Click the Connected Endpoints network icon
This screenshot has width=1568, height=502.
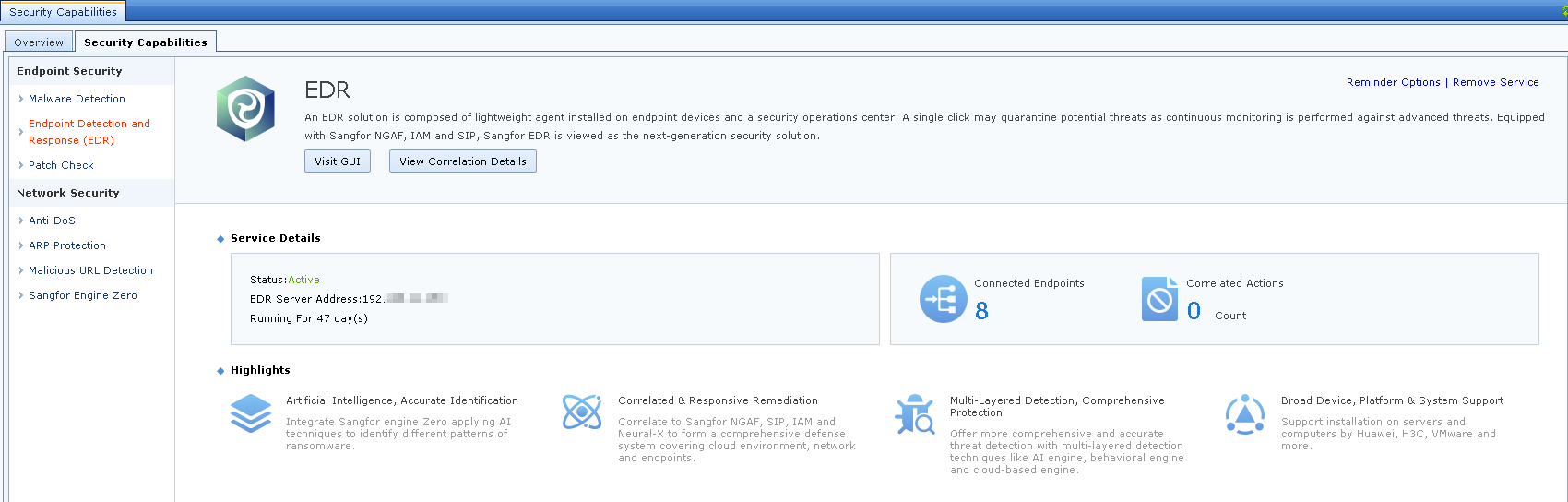[943, 299]
